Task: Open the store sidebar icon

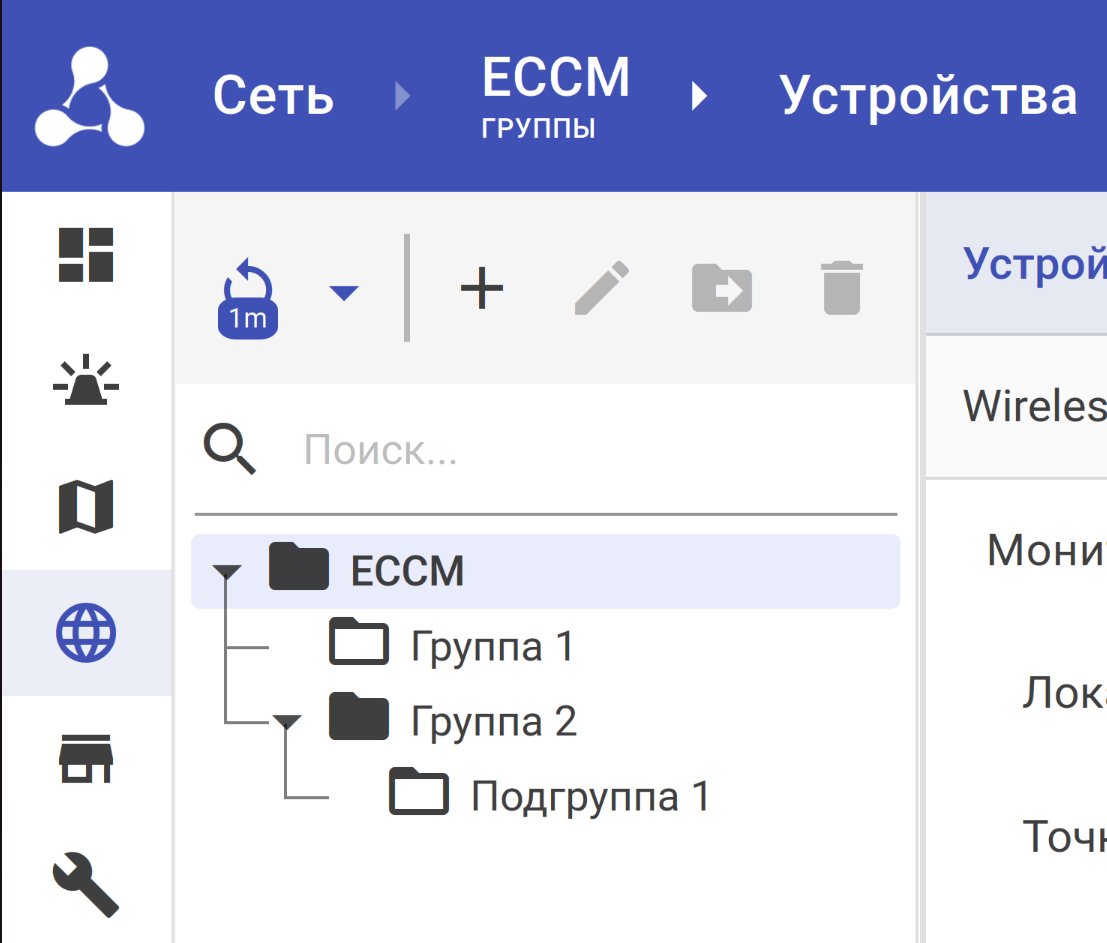Action: tap(86, 759)
